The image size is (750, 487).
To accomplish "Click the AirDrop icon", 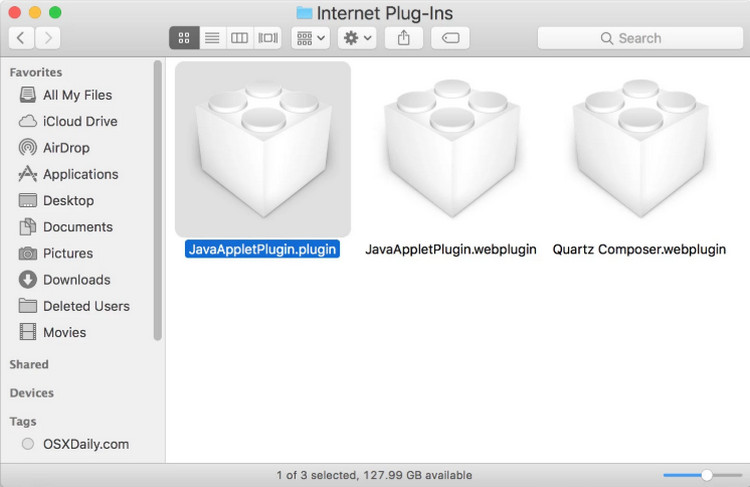I will (28, 147).
